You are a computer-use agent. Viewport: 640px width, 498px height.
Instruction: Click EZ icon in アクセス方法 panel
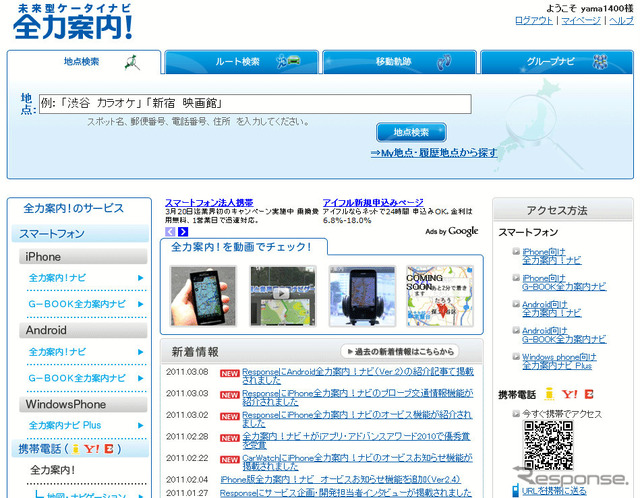[589, 394]
